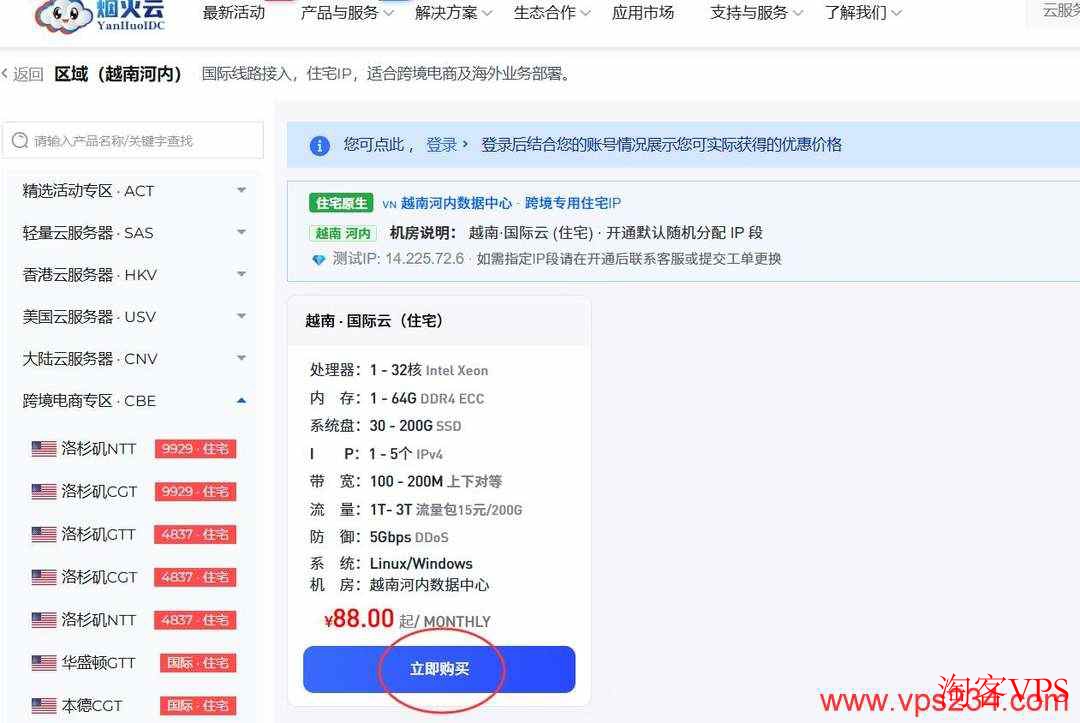The image size is (1080, 723).
Task: Click US flag beside 本德CGT
Action: [x=44, y=705]
